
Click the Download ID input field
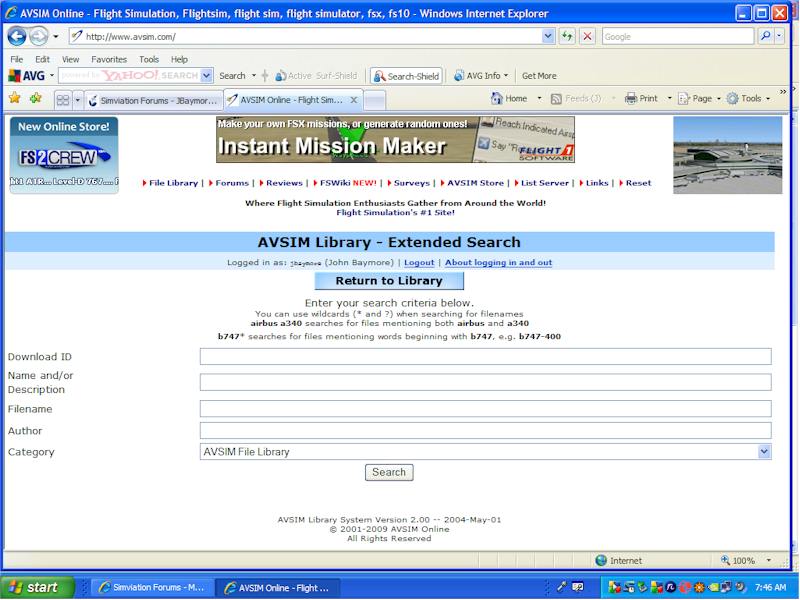tap(485, 357)
